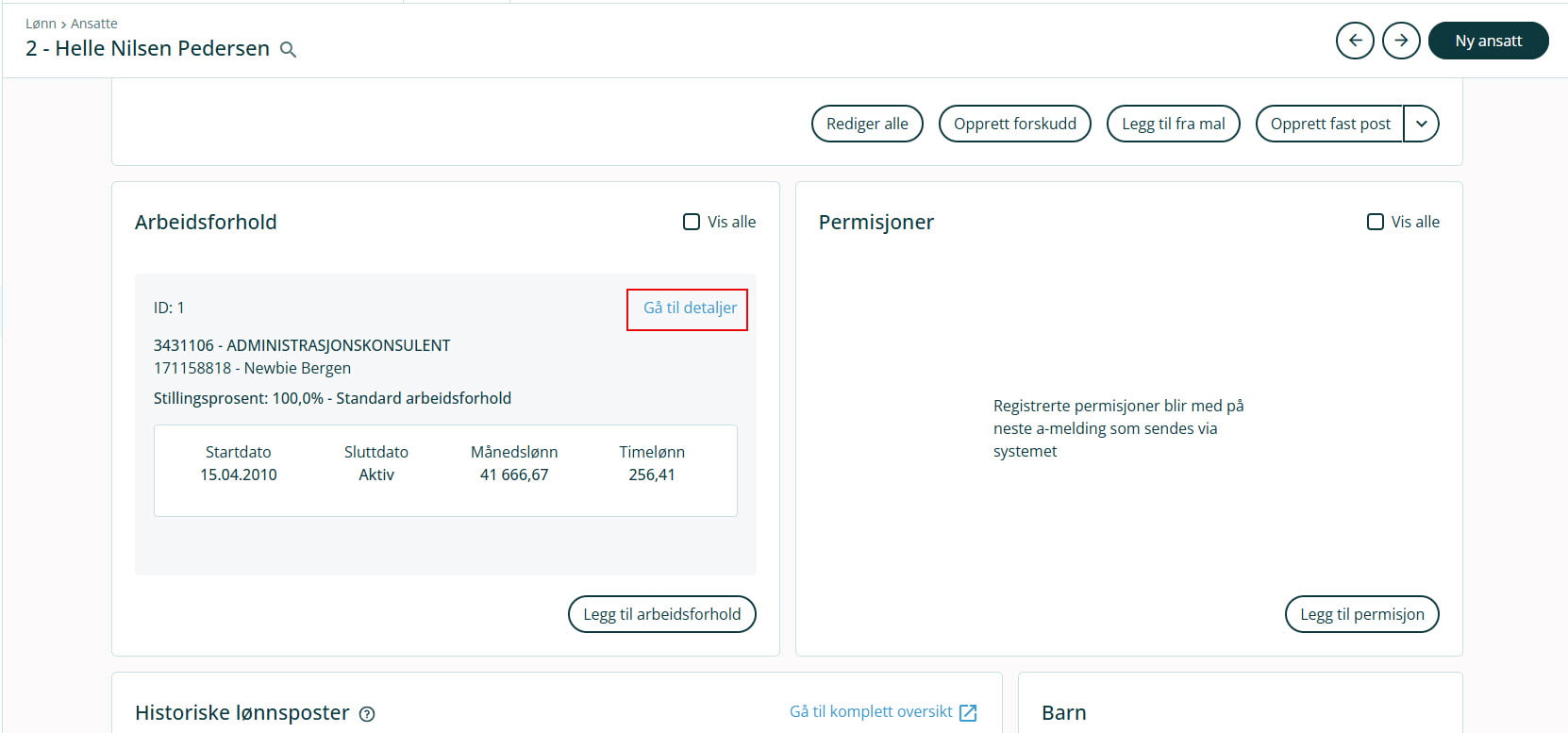Click the Helle Nilsen Pedersen employee heading
The image size is (1568, 733).
point(148,49)
